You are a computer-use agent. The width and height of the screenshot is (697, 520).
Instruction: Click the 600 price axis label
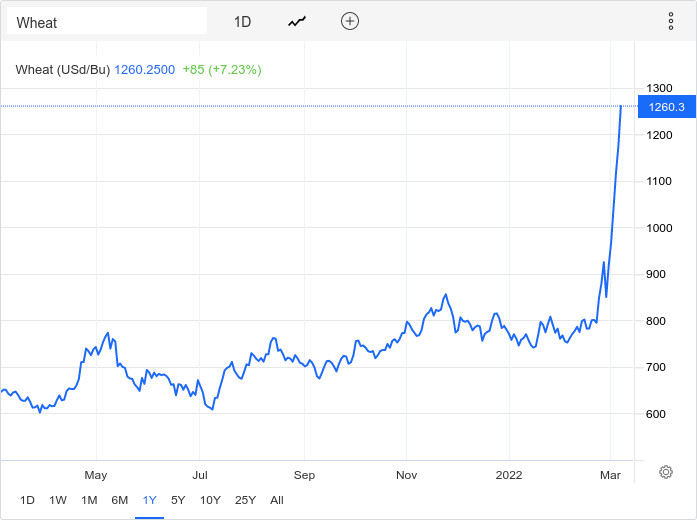coord(656,414)
